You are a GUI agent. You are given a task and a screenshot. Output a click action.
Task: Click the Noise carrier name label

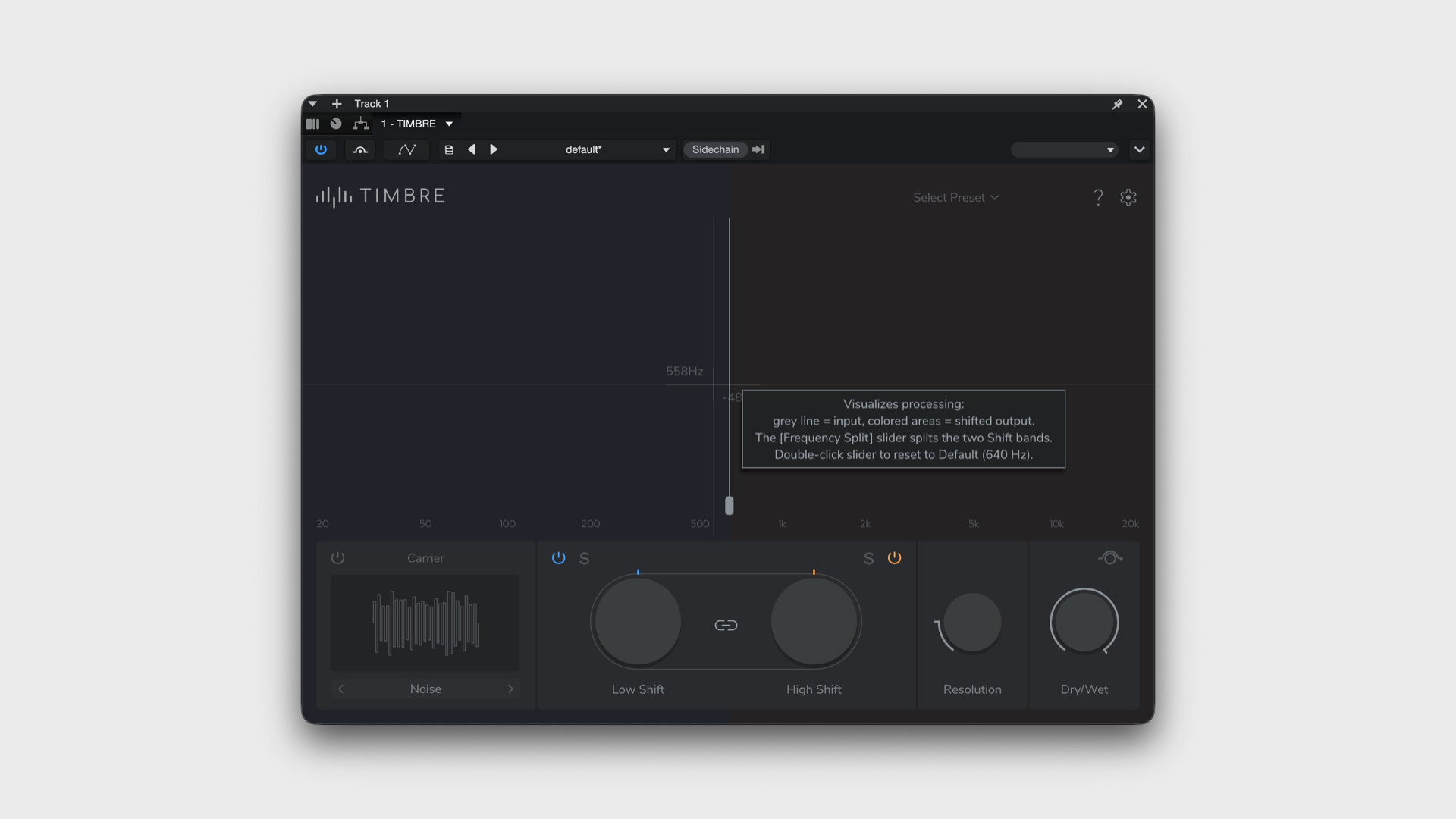tap(425, 689)
